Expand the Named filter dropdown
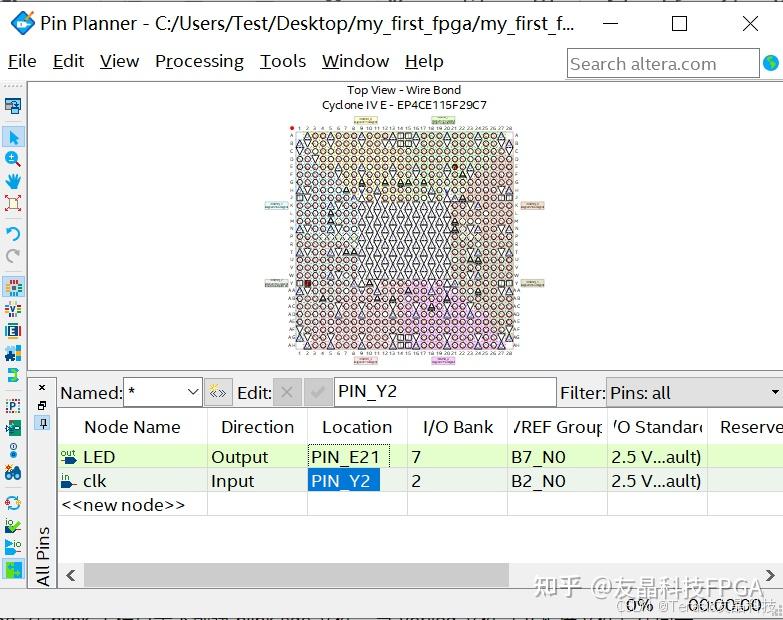This screenshot has width=783, height=620. [193, 392]
